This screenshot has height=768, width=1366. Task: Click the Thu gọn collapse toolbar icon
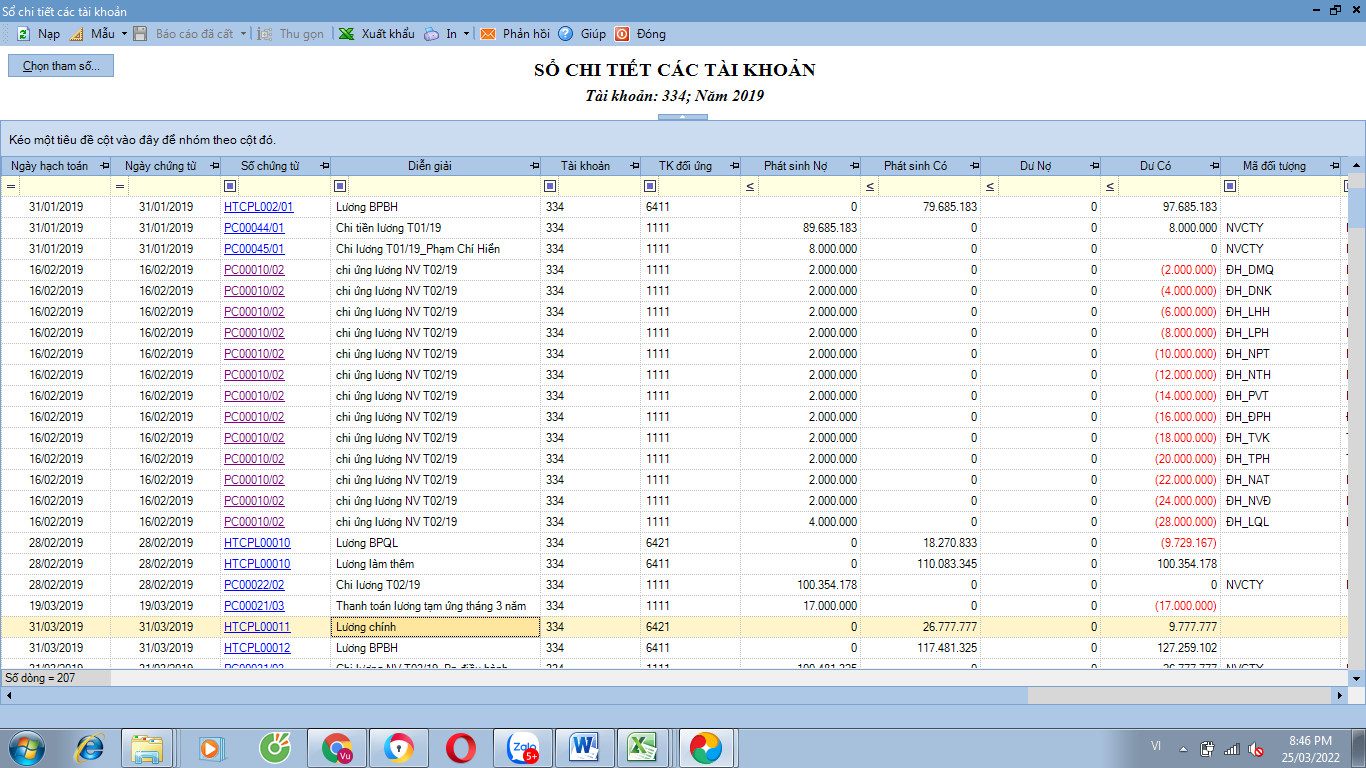(265, 33)
